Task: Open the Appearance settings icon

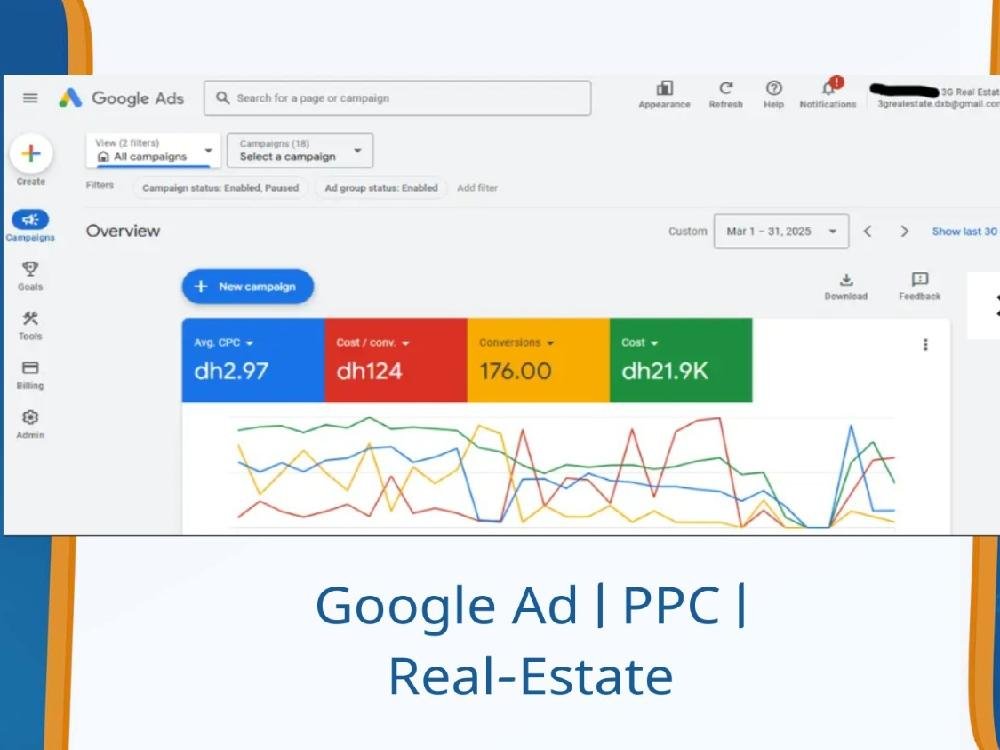Action: click(665, 89)
